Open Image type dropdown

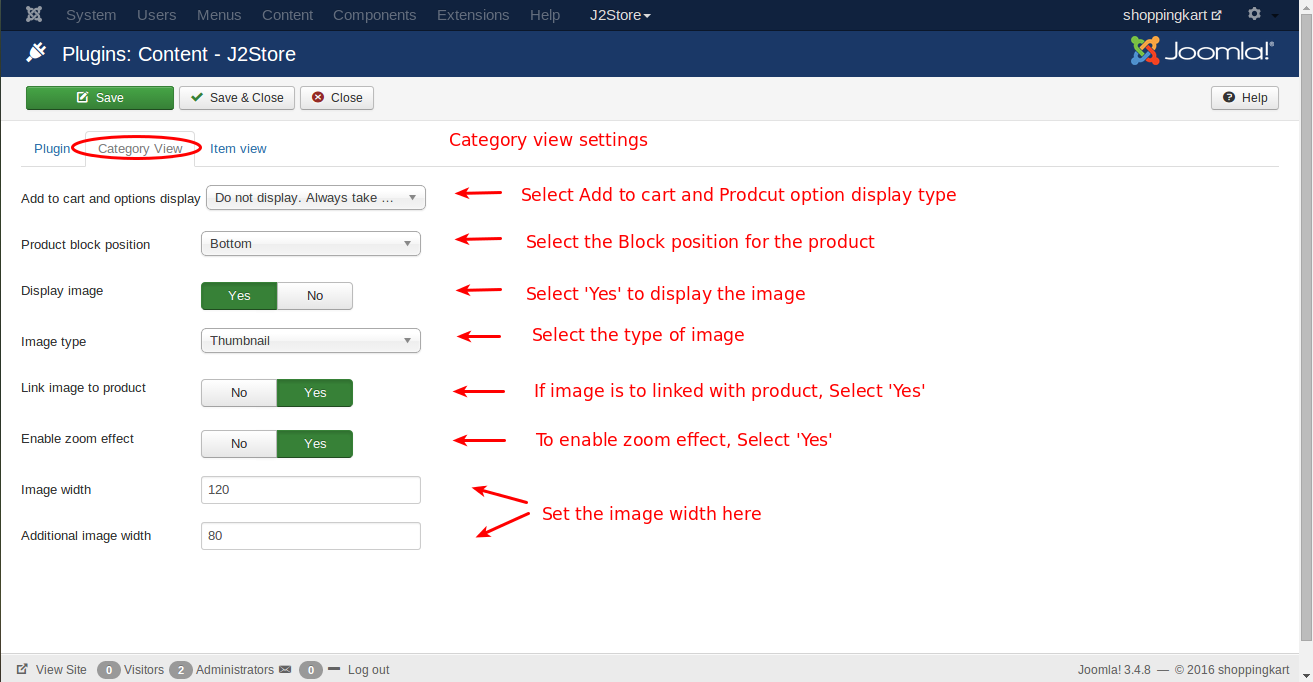click(311, 341)
